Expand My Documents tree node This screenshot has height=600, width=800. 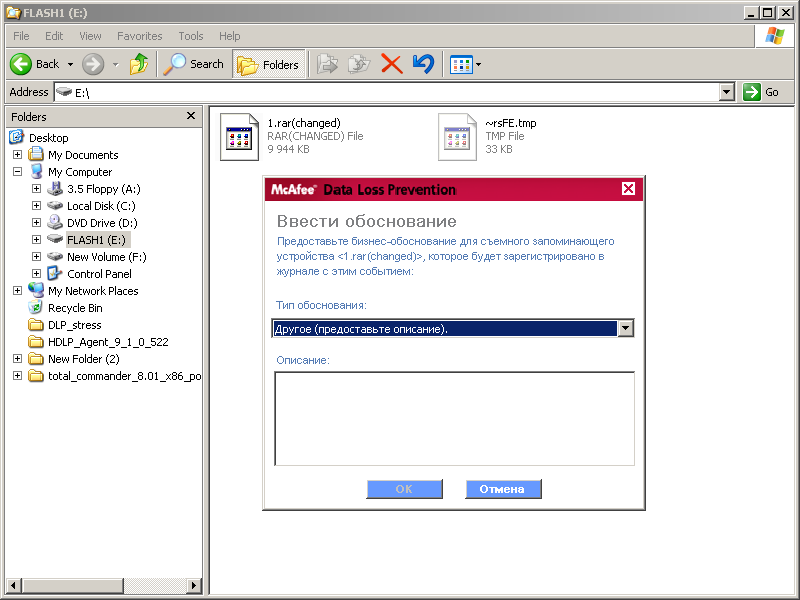(17, 154)
